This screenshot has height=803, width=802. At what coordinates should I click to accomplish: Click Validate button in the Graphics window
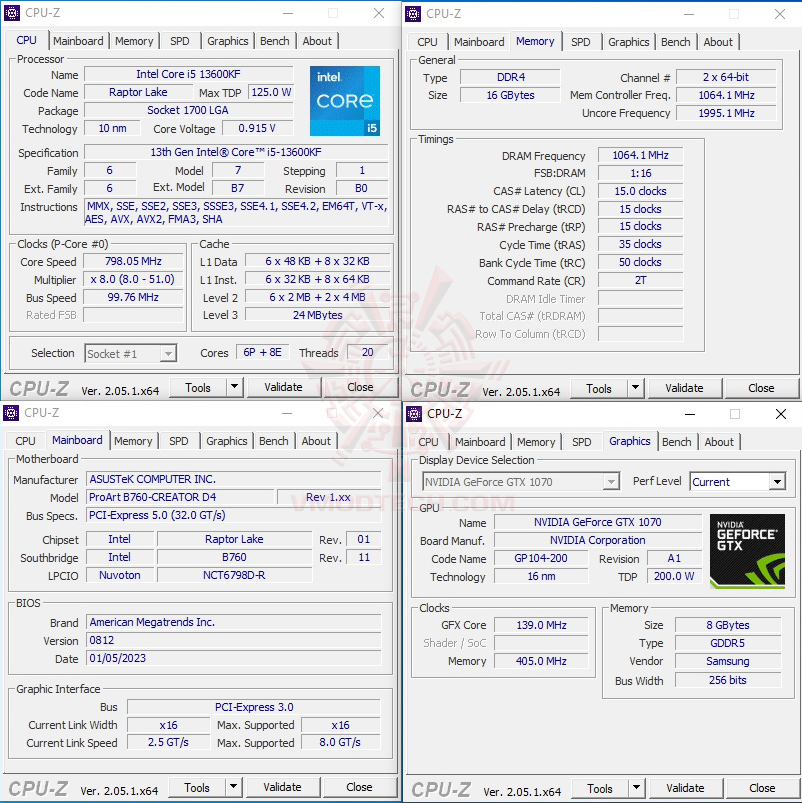click(685, 788)
